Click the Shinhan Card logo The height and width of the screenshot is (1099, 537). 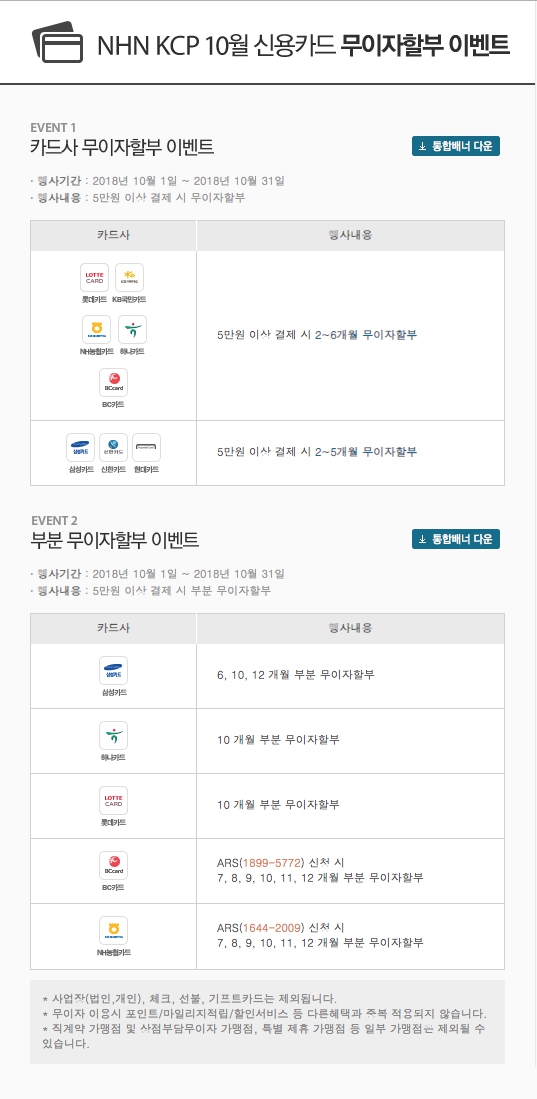point(114,447)
